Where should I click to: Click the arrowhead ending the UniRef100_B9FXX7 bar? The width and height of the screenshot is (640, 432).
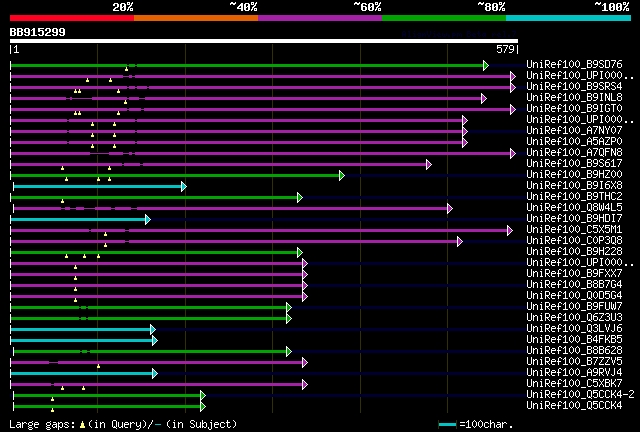point(304,275)
